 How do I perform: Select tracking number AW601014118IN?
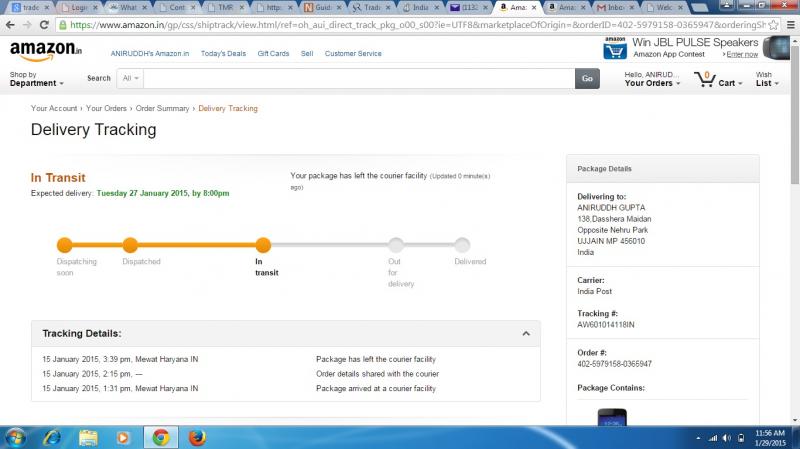(x=606, y=325)
